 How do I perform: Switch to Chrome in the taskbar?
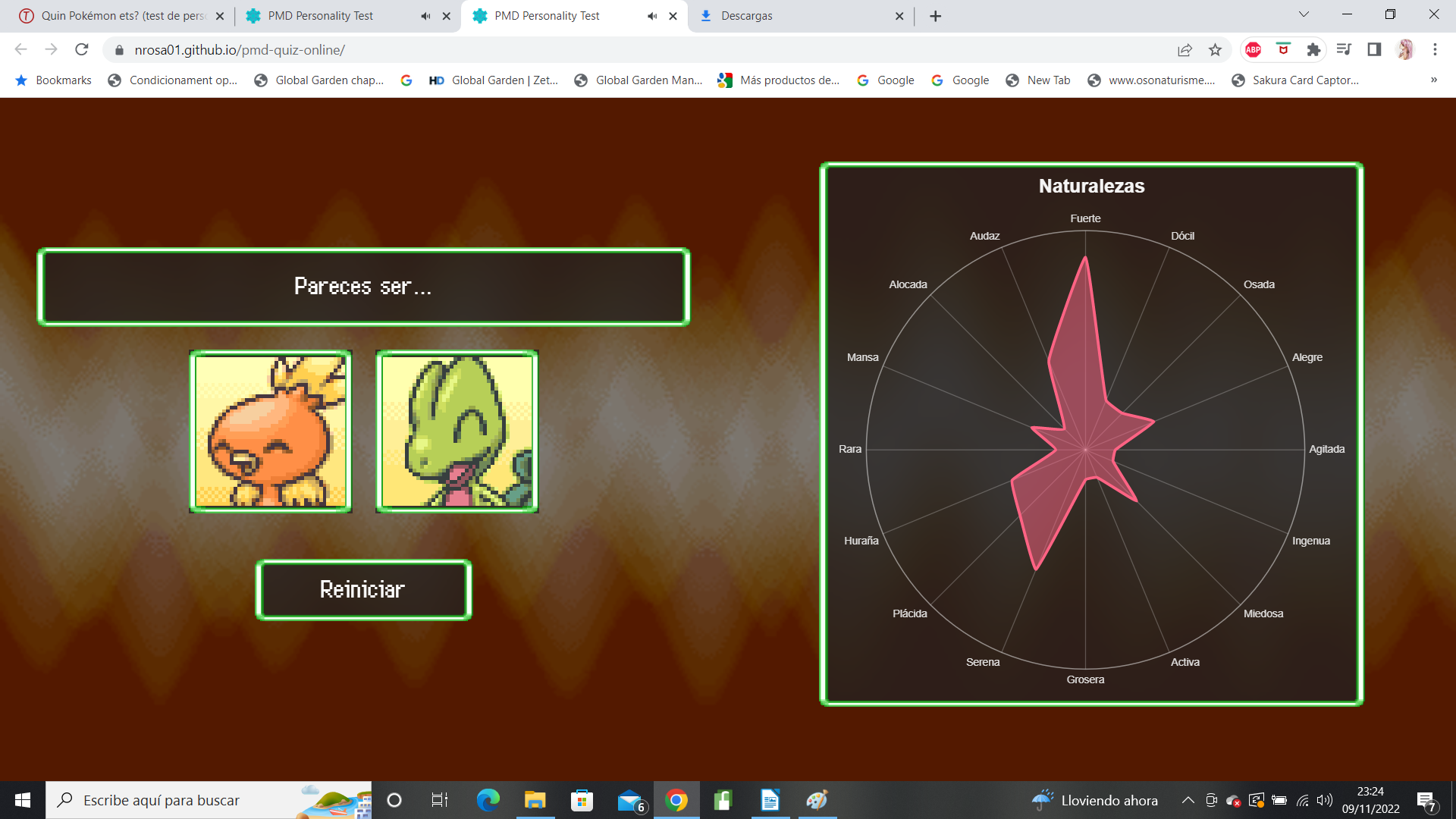coord(676,800)
